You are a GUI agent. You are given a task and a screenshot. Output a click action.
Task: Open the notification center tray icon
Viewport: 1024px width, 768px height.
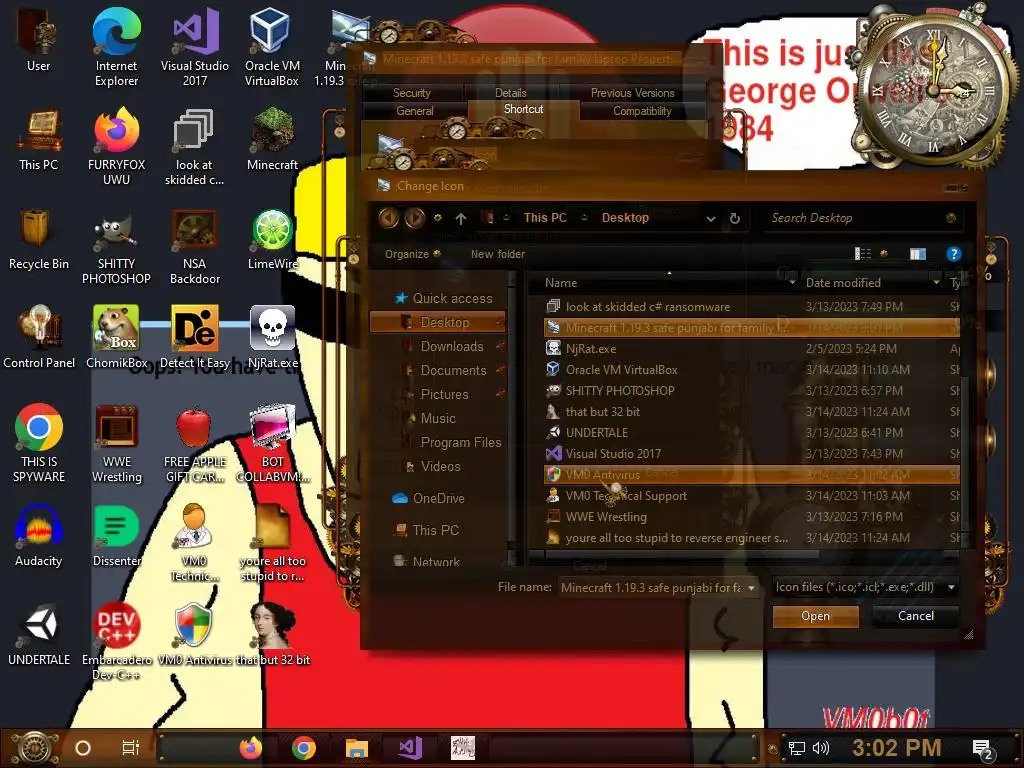(982, 748)
